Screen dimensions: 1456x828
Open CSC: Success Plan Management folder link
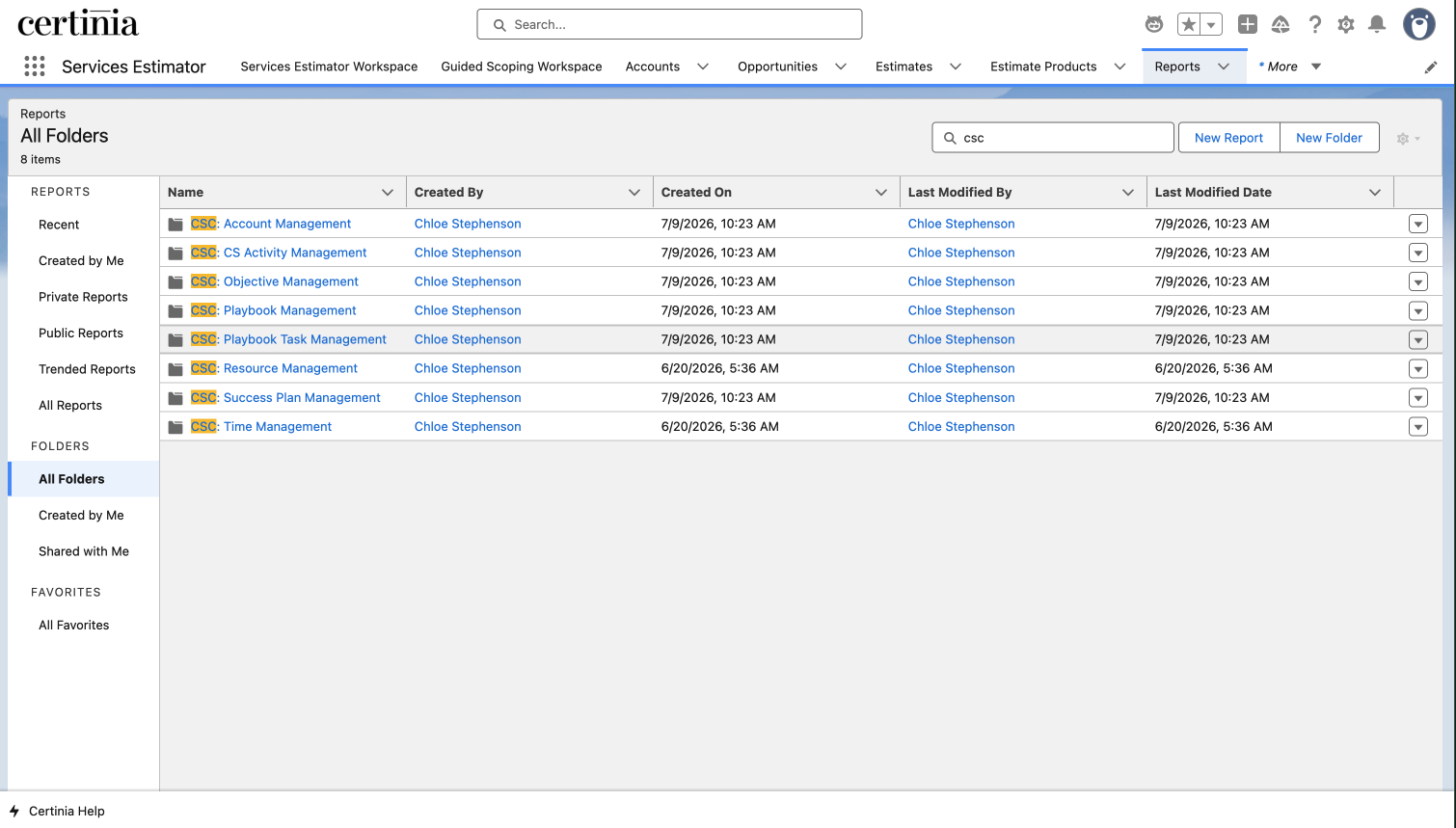click(285, 397)
